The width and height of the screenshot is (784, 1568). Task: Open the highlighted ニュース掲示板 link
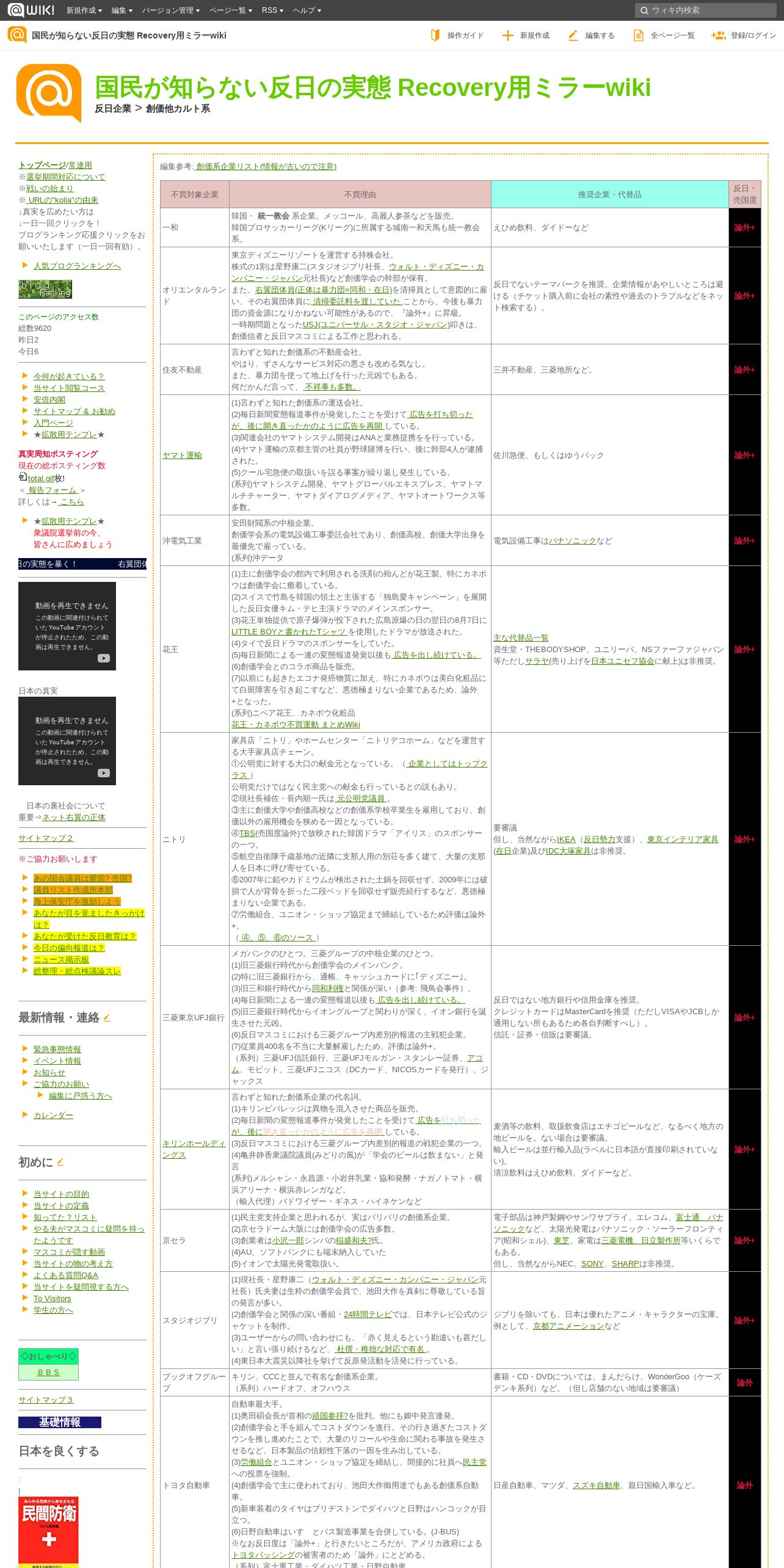click(x=61, y=959)
